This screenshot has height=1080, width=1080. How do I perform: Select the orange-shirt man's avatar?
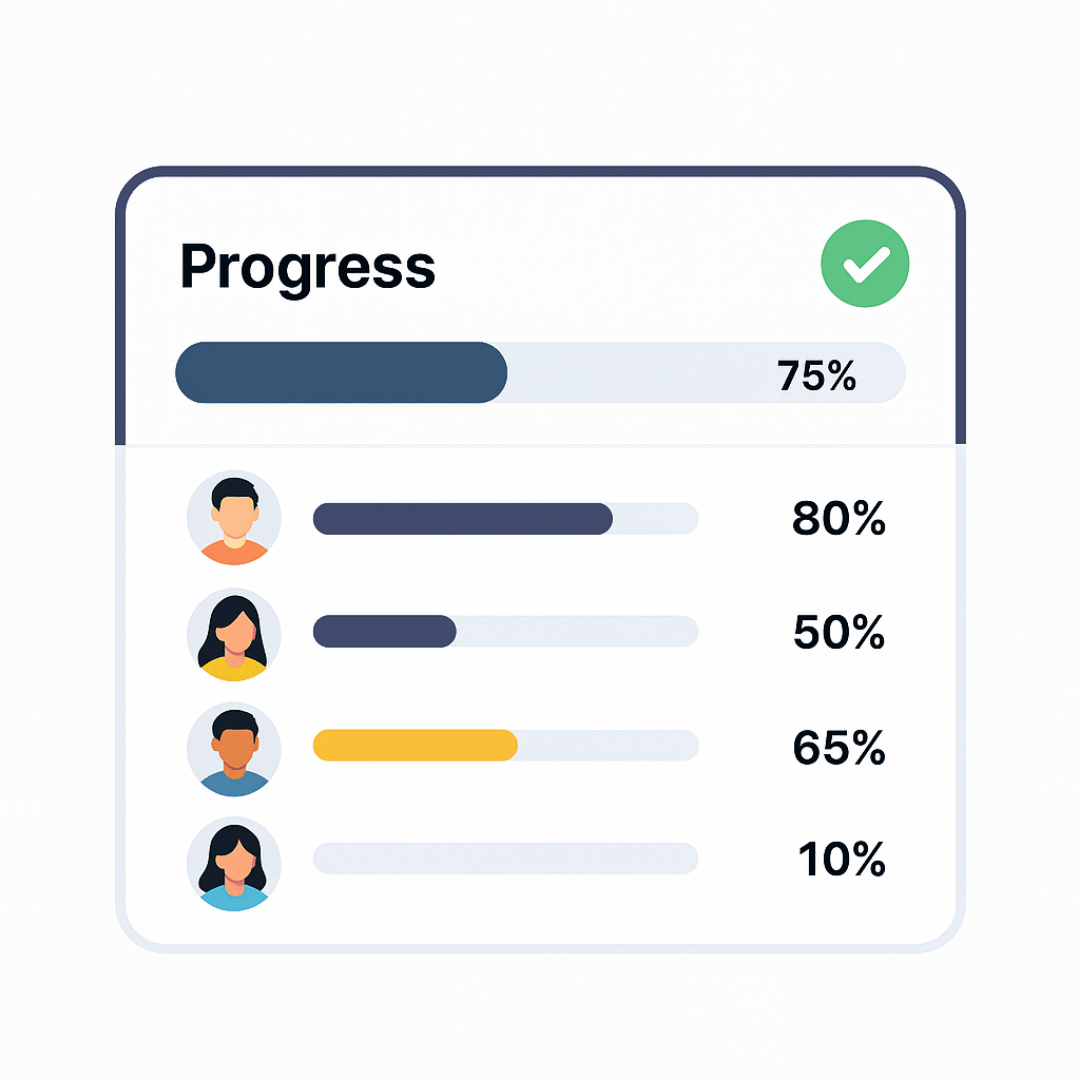(x=234, y=518)
